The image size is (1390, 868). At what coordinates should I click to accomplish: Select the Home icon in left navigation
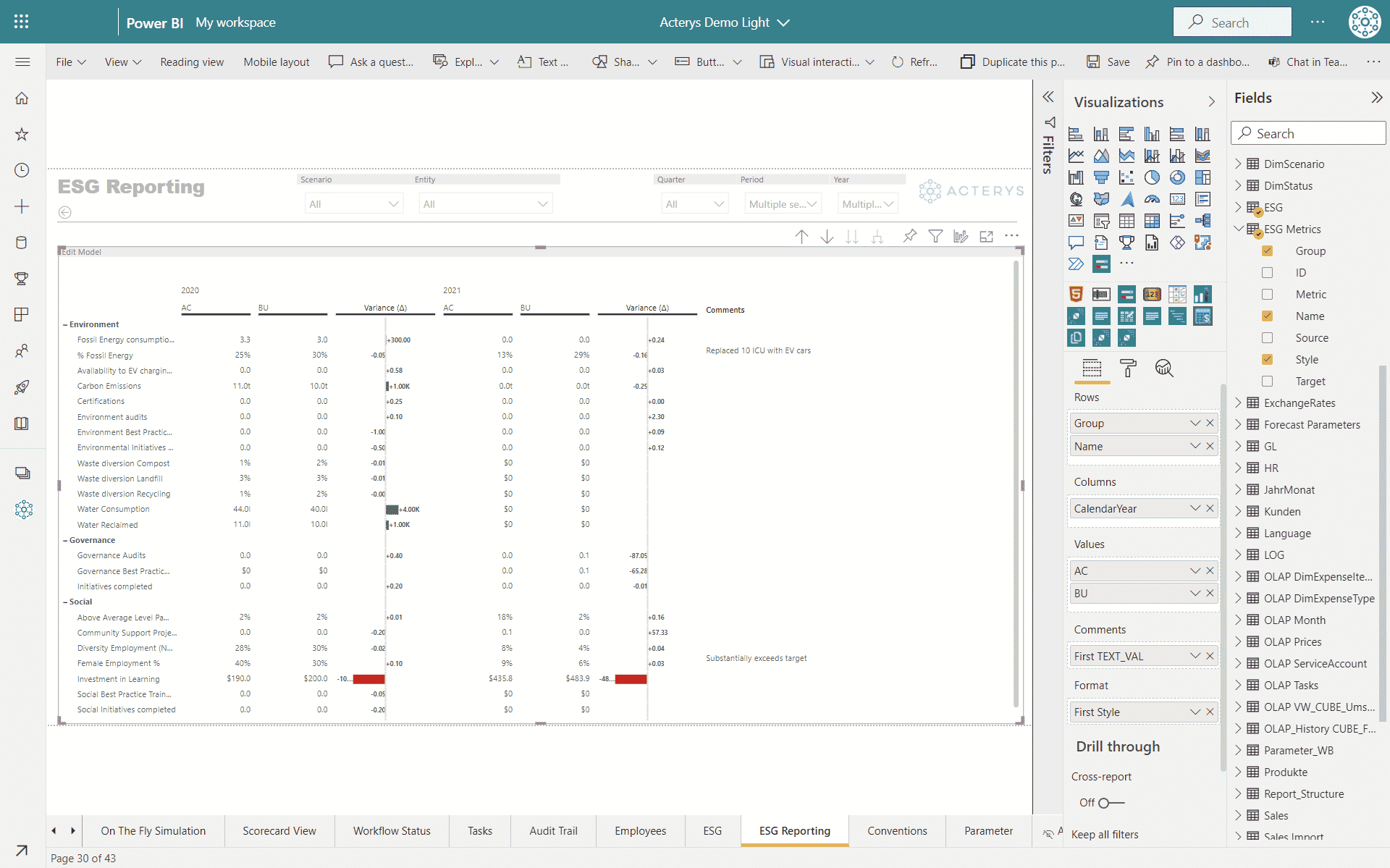[x=22, y=98]
